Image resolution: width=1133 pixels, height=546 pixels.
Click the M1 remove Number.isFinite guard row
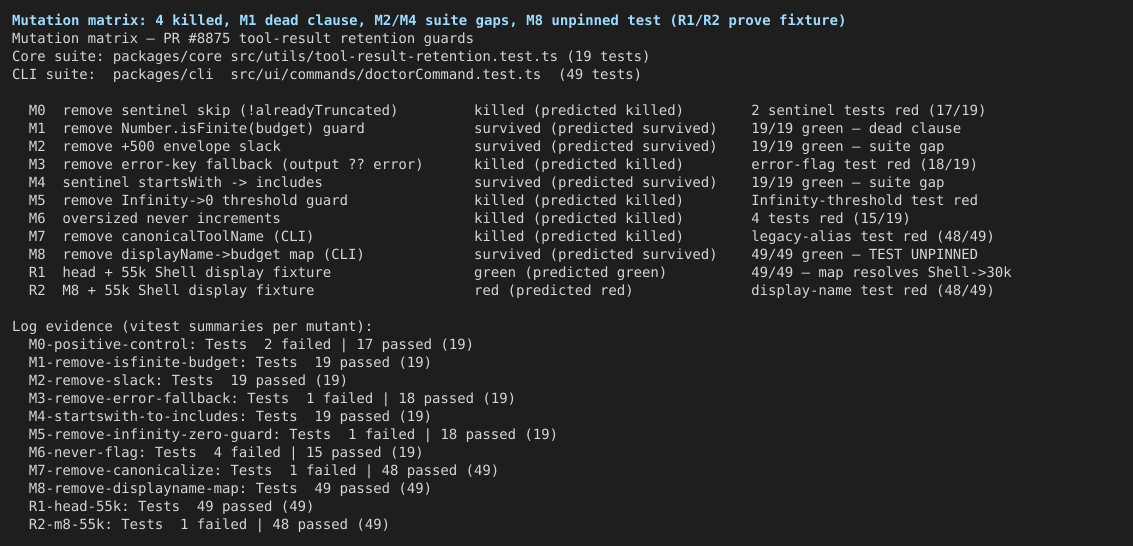[495, 129]
